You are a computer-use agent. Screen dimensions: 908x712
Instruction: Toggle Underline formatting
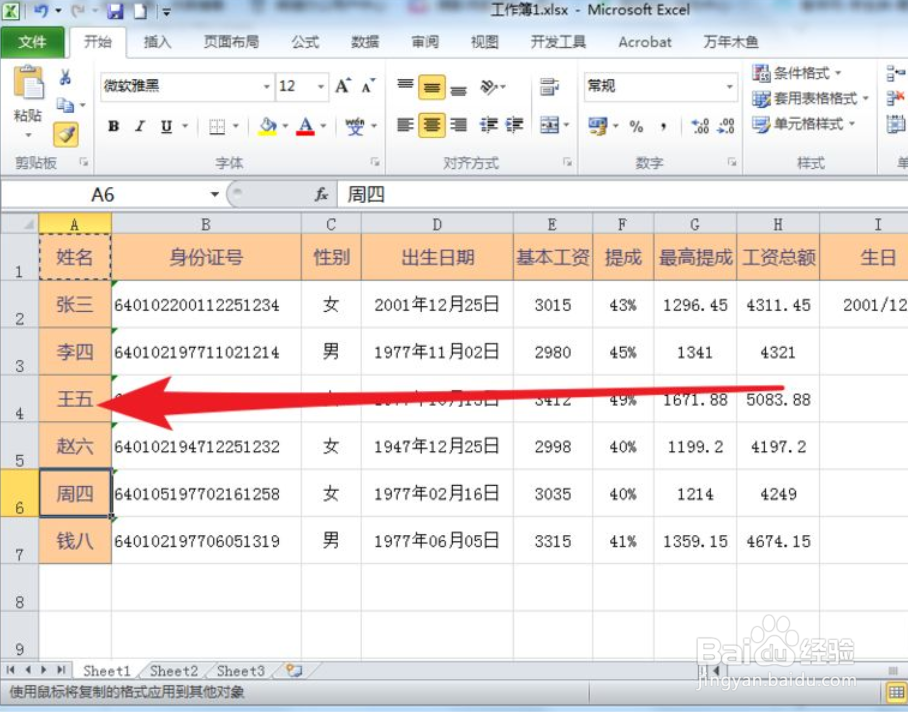[x=166, y=126]
